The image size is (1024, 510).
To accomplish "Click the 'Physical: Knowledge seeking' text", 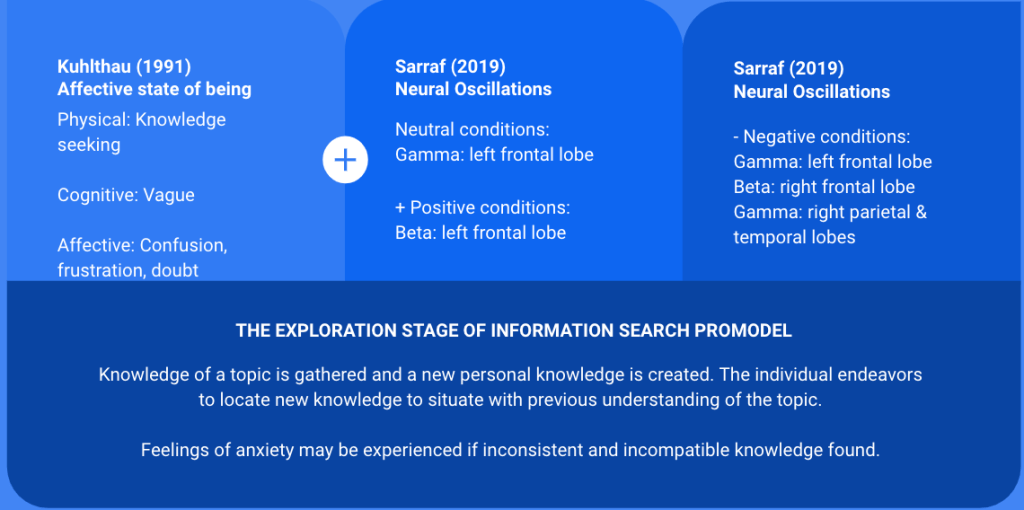I will pyautogui.click(x=141, y=132).
